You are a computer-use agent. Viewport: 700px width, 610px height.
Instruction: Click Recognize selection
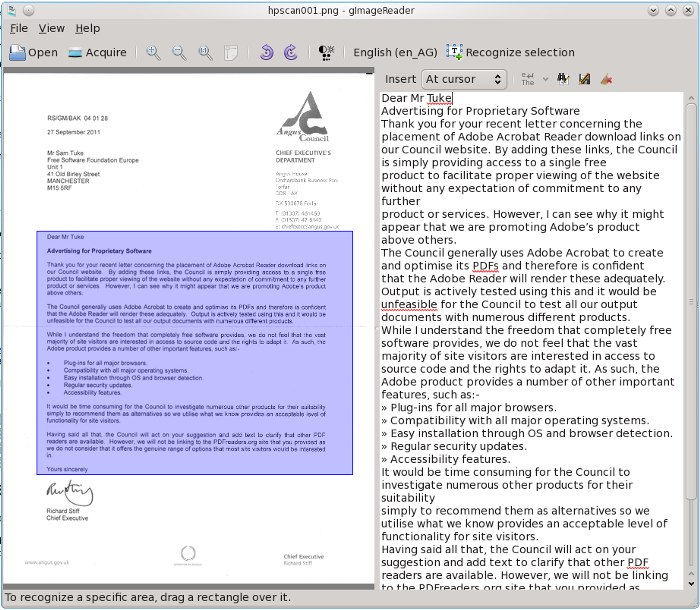pos(510,52)
